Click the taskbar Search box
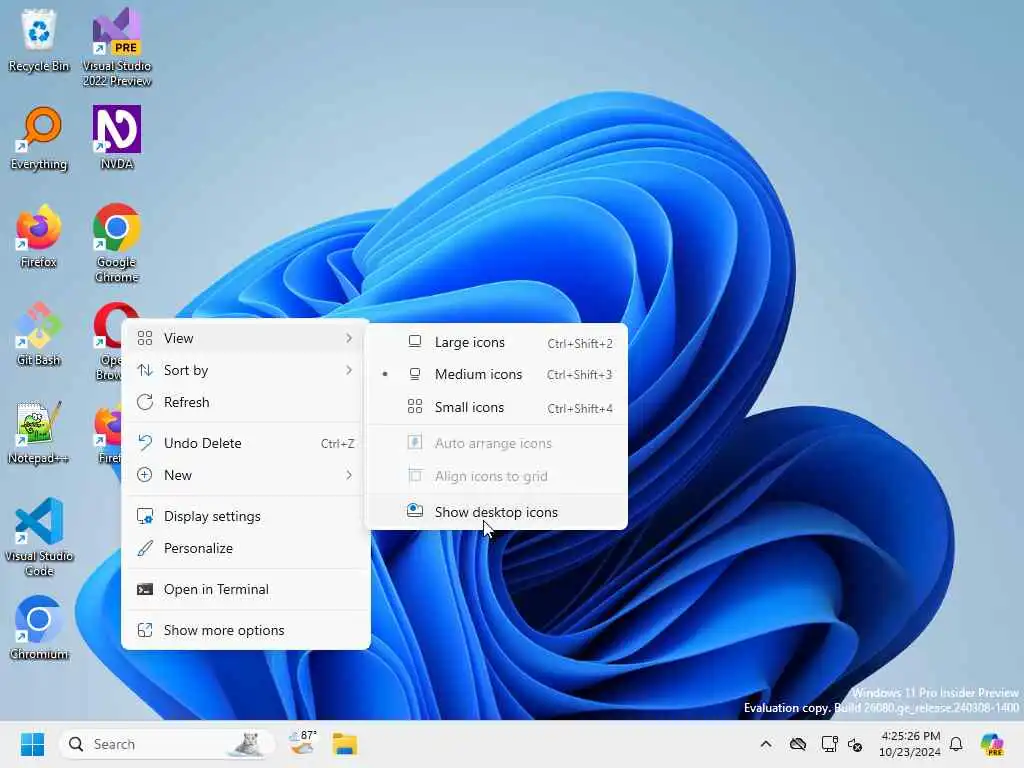 click(167, 744)
